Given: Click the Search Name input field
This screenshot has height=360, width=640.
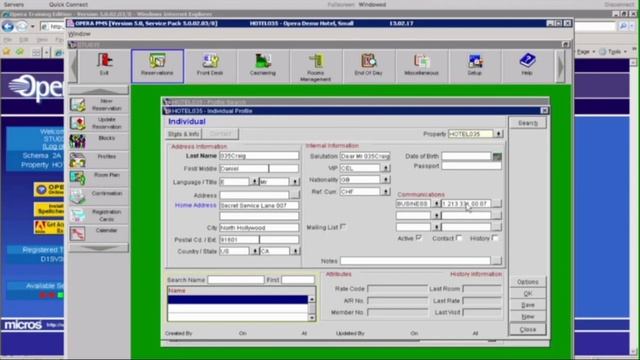Looking at the screenshot, I should click(236, 280).
